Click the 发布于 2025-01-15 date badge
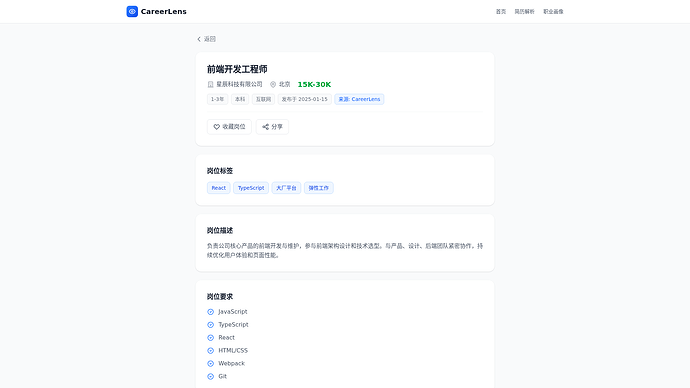 pyautogui.click(x=305, y=99)
